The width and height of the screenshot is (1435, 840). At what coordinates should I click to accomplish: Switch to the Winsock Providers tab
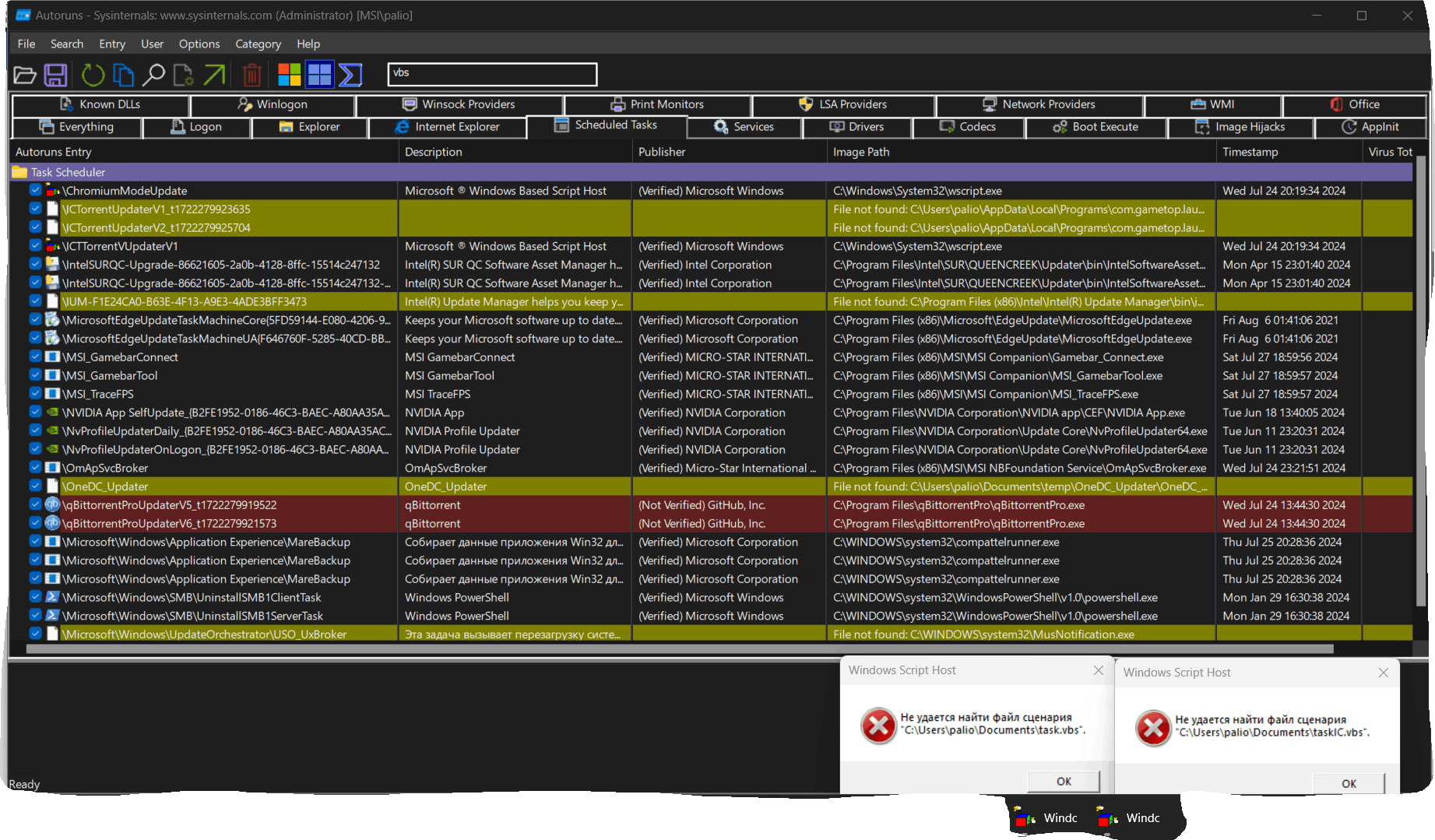(x=459, y=104)
